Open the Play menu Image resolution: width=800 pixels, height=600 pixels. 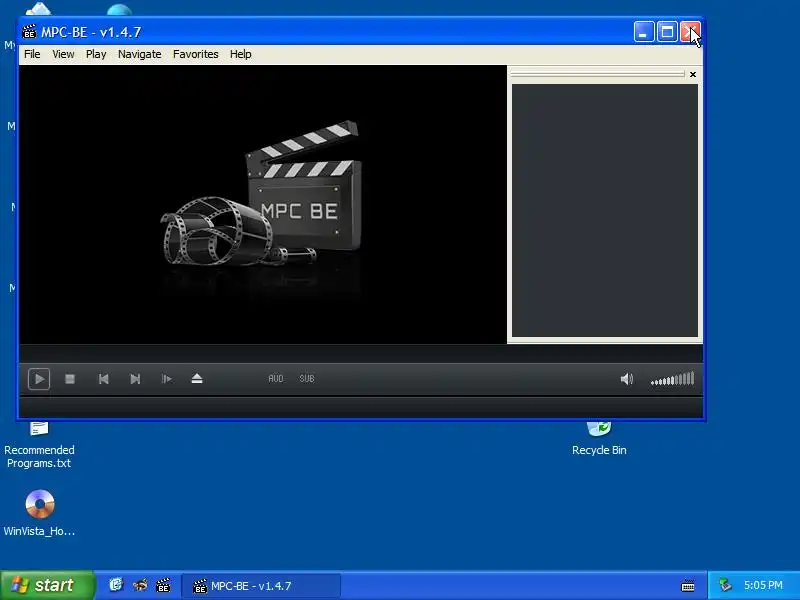click(96, 54)
